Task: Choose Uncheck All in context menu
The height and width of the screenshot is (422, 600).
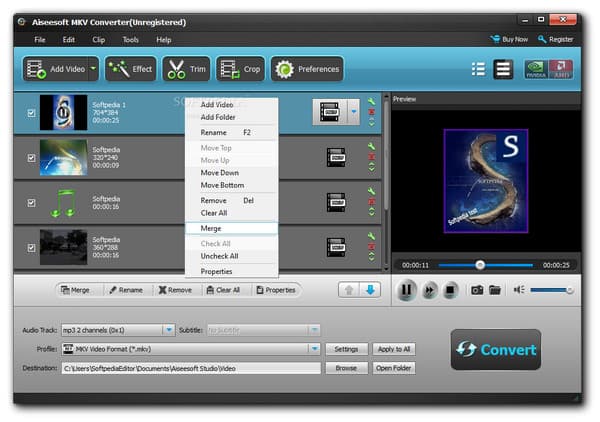Action: pos(232,256)
